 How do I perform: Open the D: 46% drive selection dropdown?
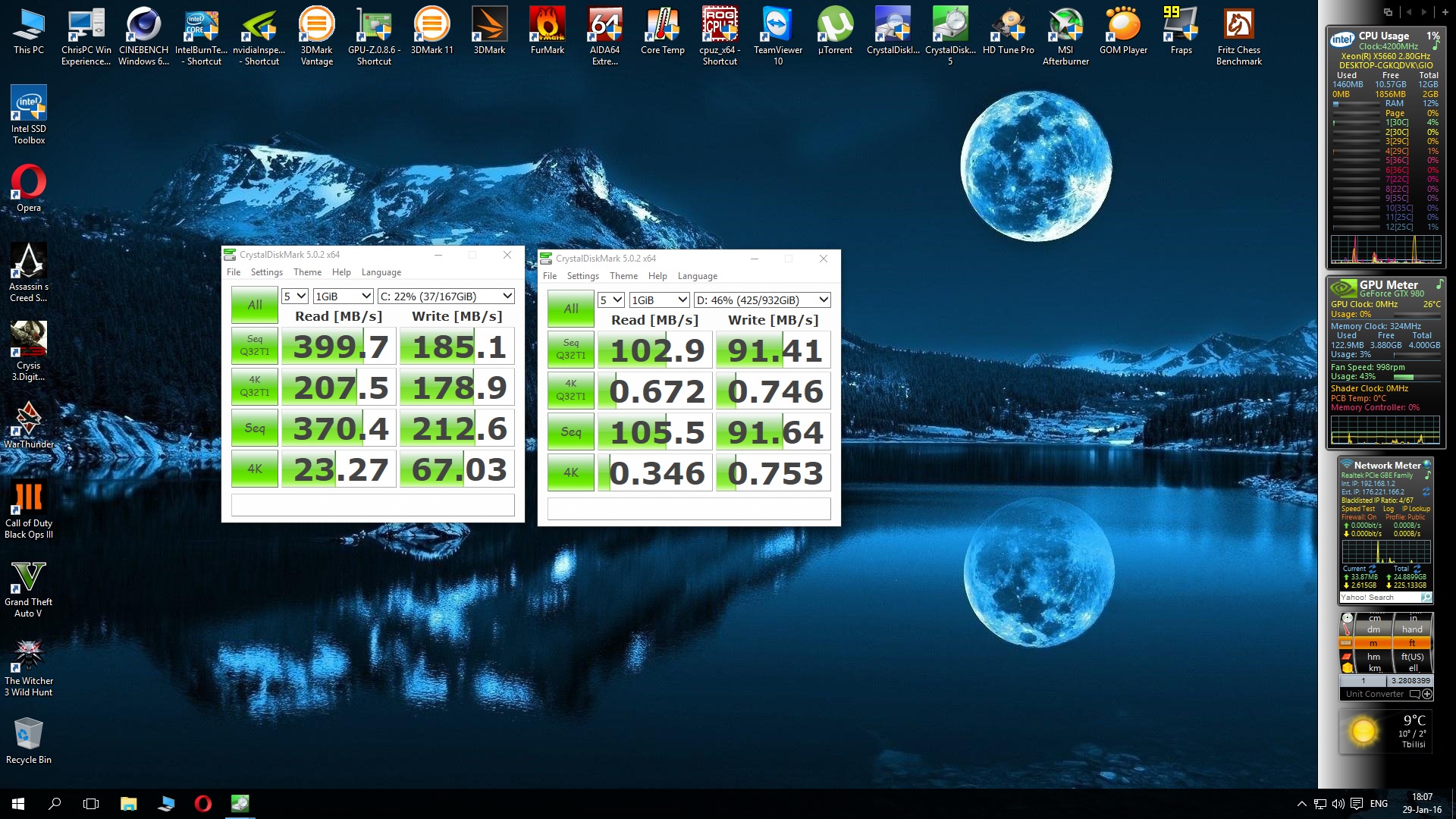(x=762, y=300)
